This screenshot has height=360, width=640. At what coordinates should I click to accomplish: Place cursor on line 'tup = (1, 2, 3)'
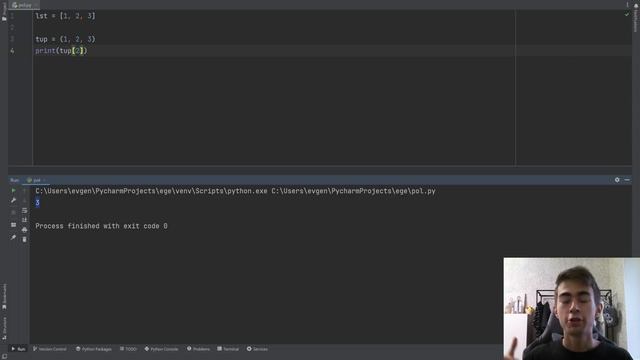click(65, 39)
